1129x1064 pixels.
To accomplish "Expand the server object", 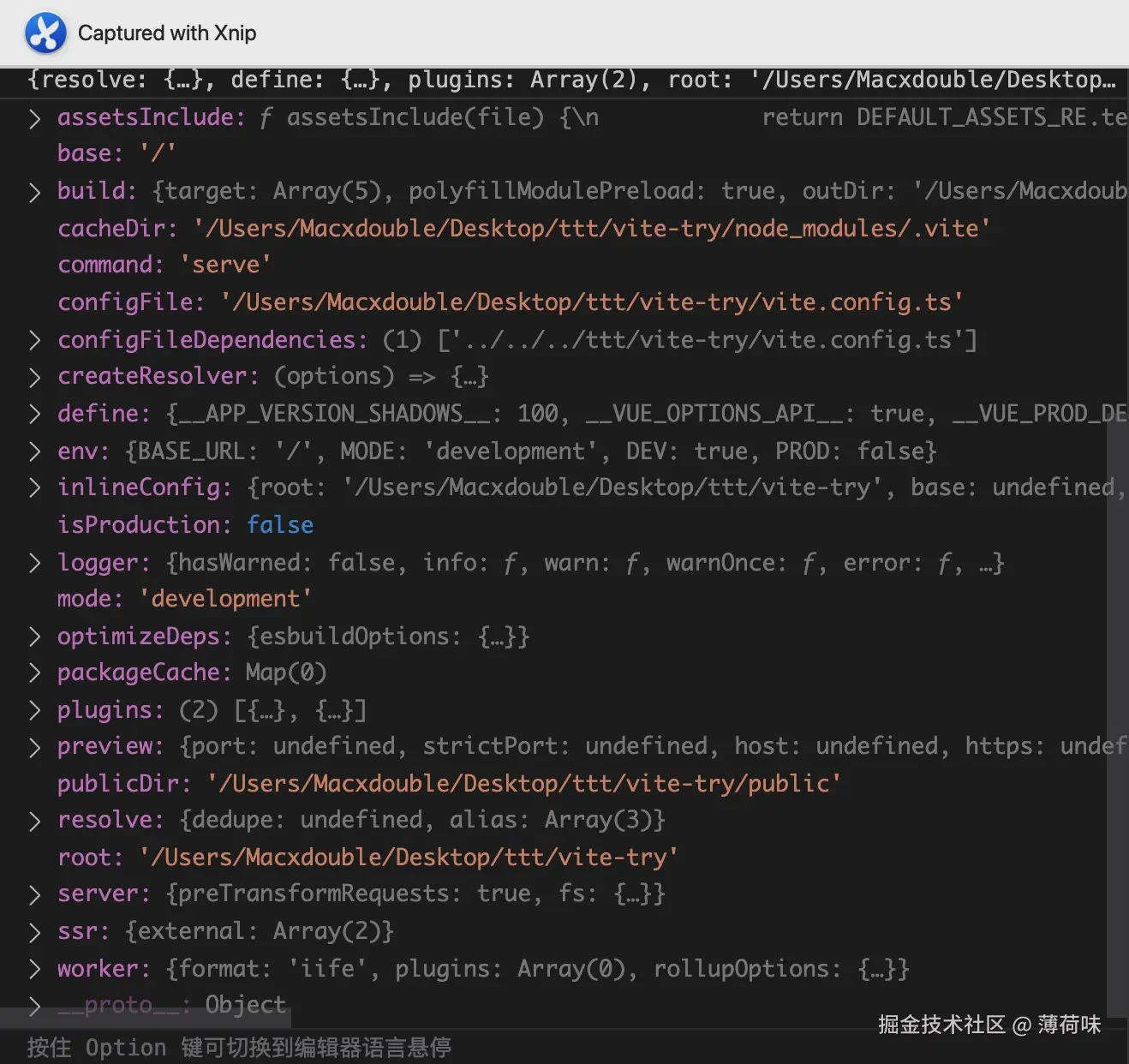I will tap(34, 894).
